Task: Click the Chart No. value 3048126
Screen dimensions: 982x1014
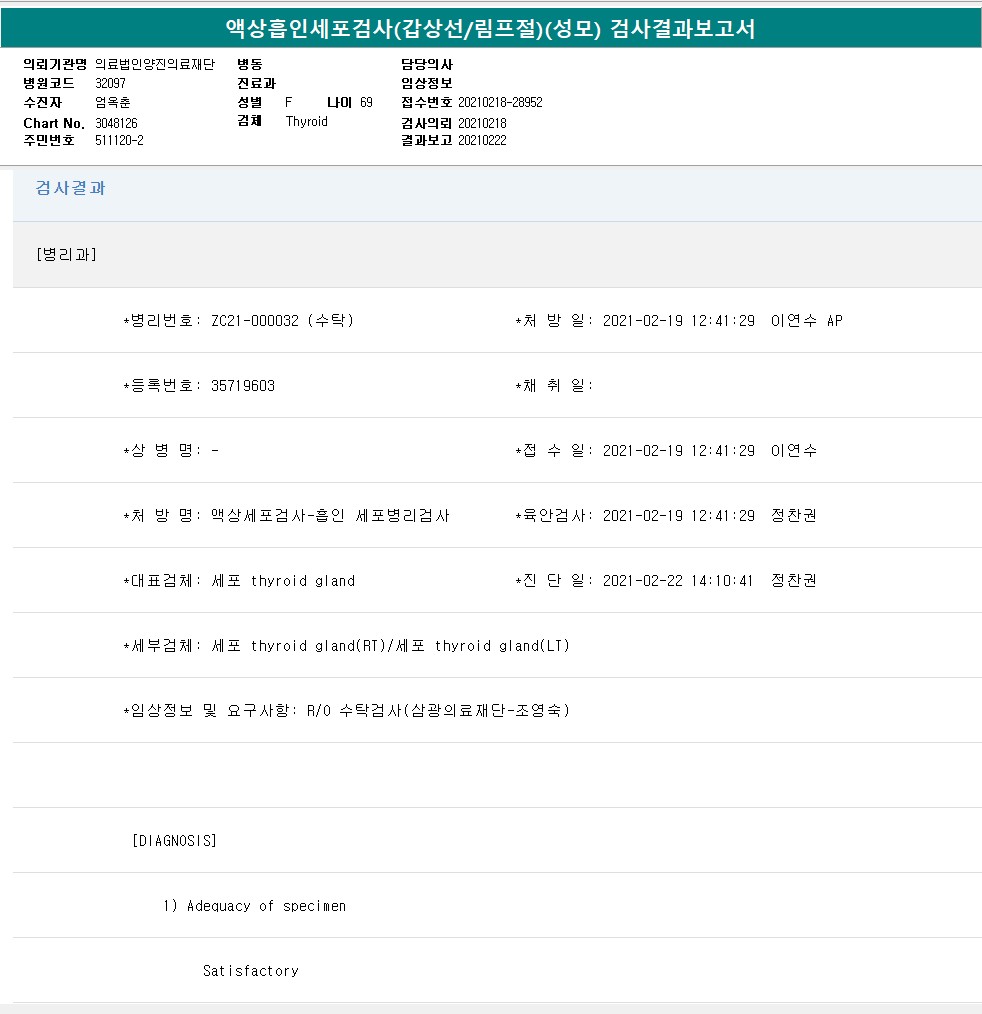Action: 116,123
